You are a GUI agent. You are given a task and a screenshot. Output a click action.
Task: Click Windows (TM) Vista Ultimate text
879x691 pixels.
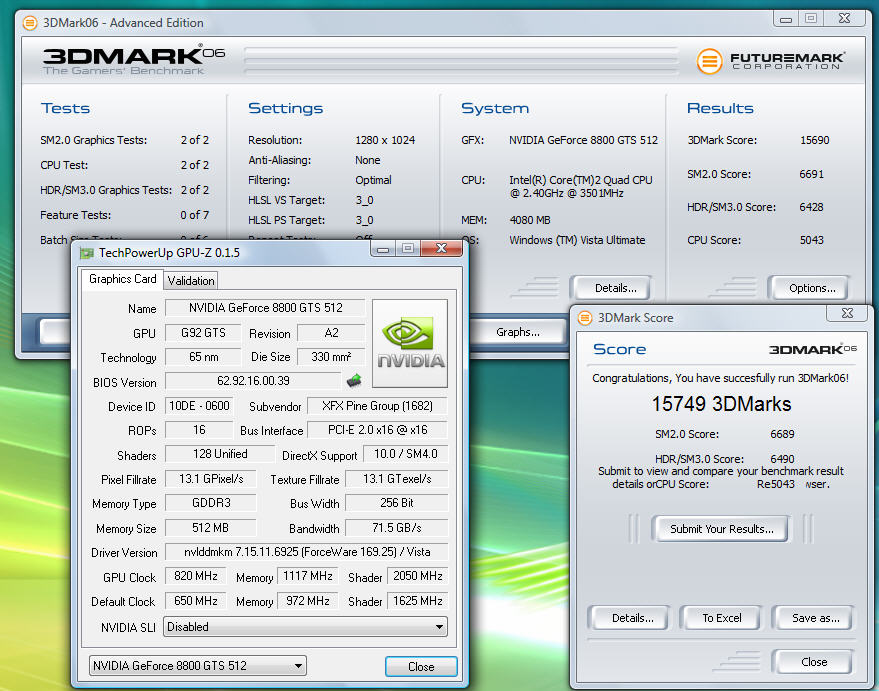(577, 240)
